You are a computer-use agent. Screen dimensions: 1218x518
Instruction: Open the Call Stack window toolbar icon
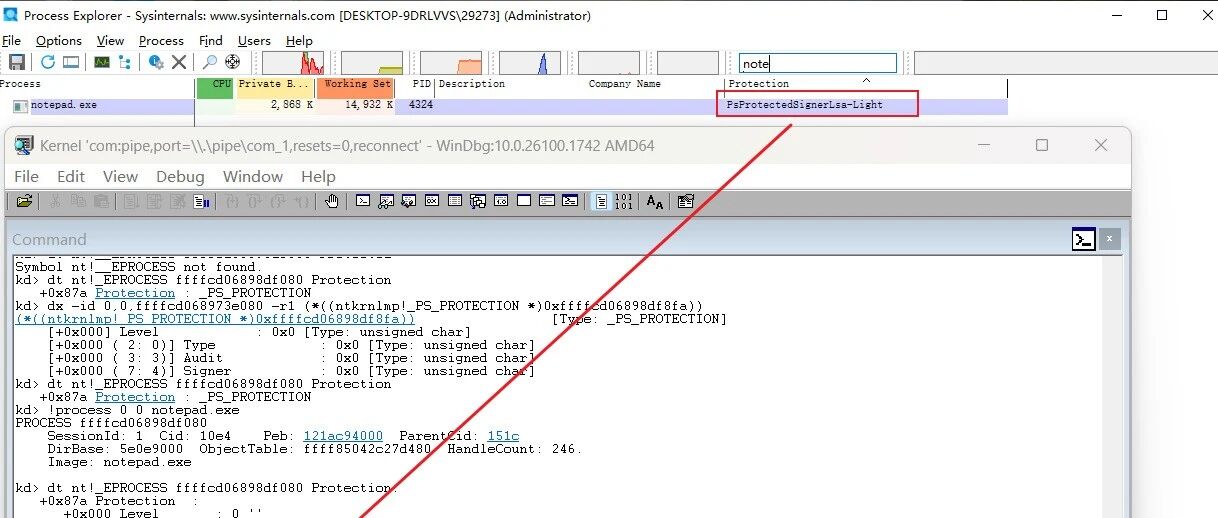point(478,201)
